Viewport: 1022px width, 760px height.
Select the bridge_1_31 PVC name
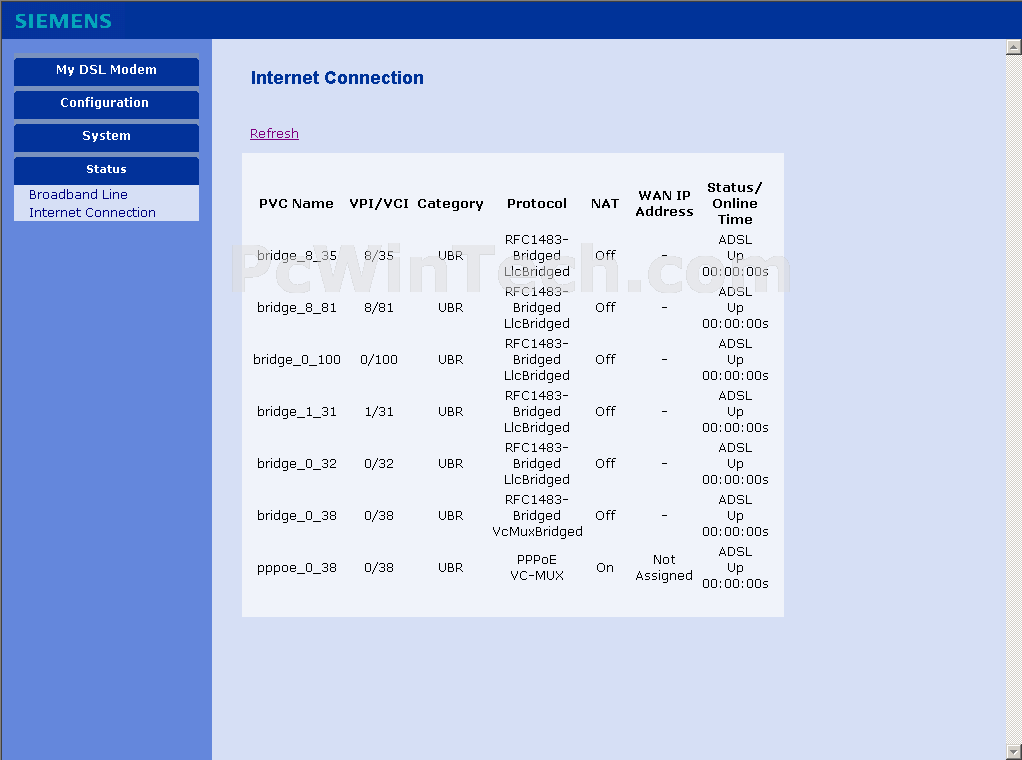(297, 412)
